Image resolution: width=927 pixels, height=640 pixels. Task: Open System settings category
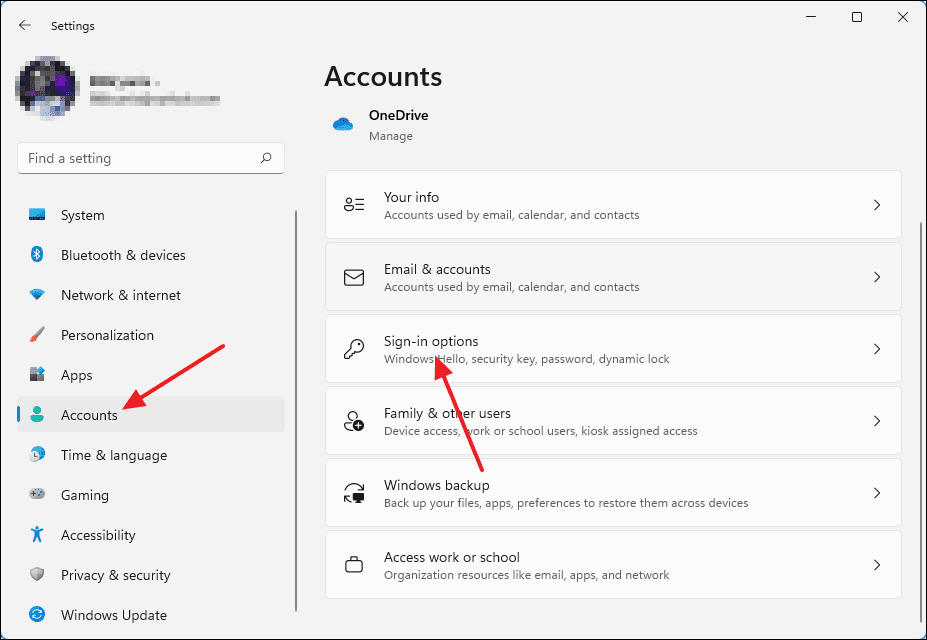tap(151, 215)
